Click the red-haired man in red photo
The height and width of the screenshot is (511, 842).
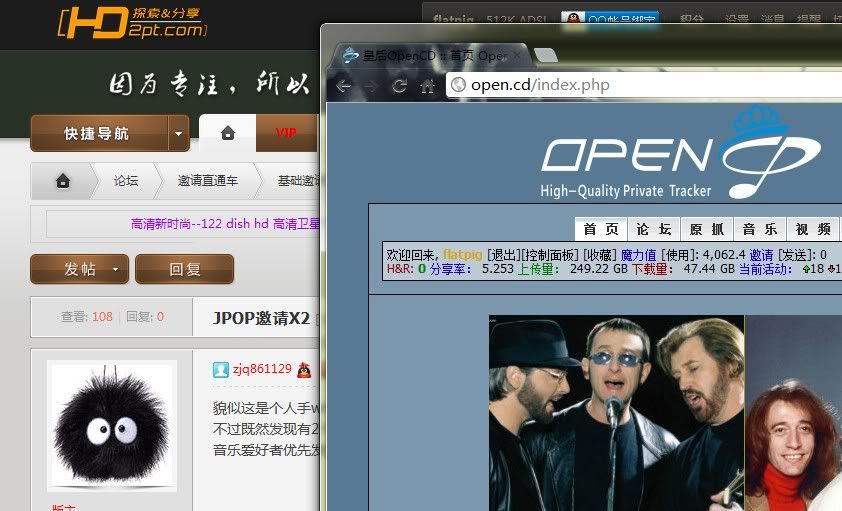[x=793, y=413]
